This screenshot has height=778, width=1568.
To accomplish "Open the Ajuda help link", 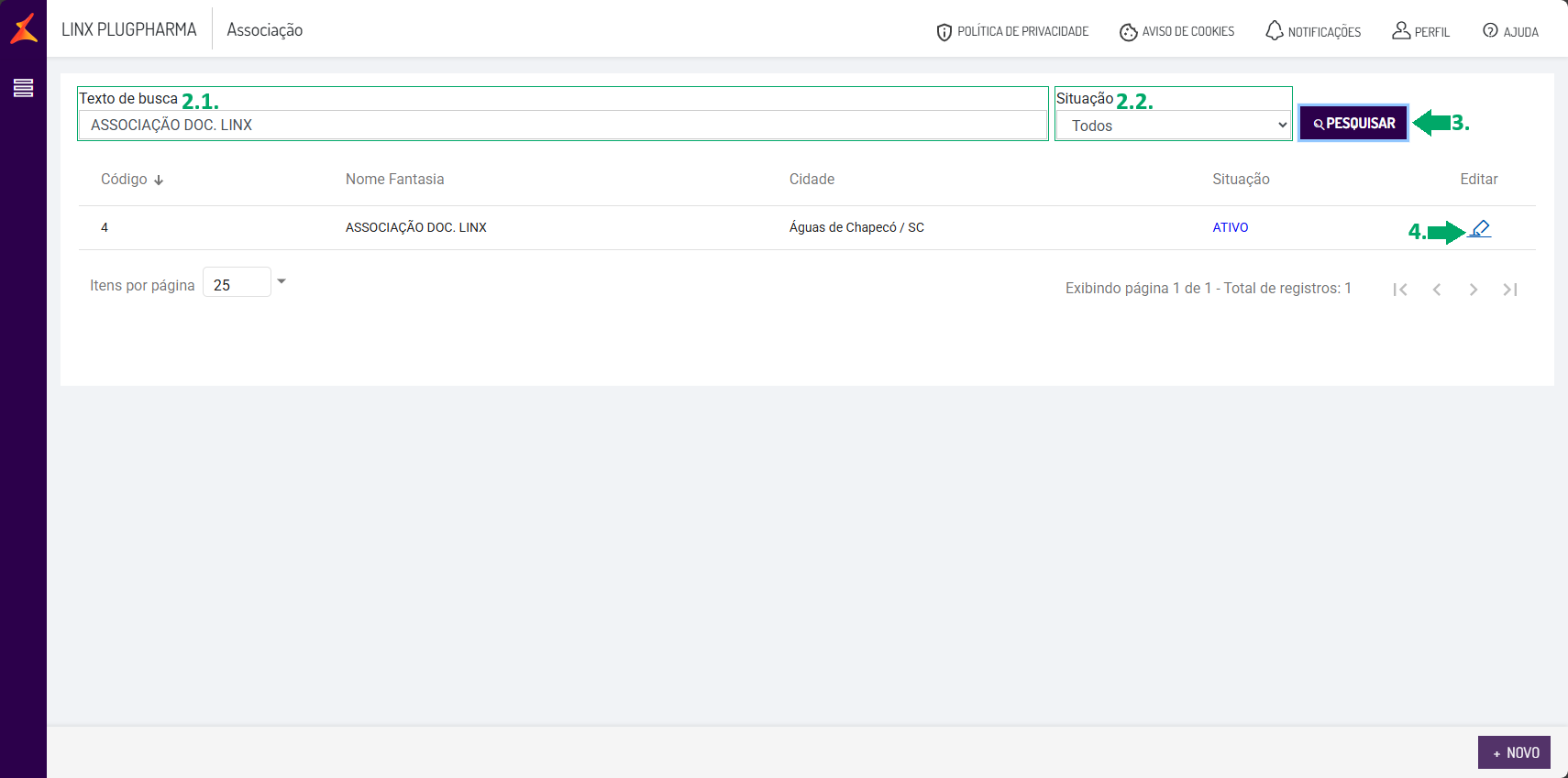I will [x=1510, y=31].
